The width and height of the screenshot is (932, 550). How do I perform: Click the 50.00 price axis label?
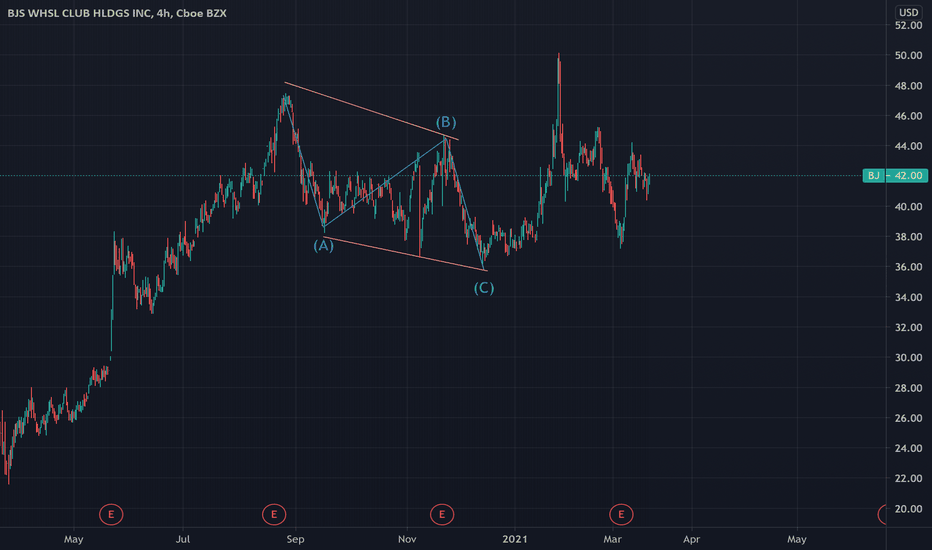coord(908,55)
